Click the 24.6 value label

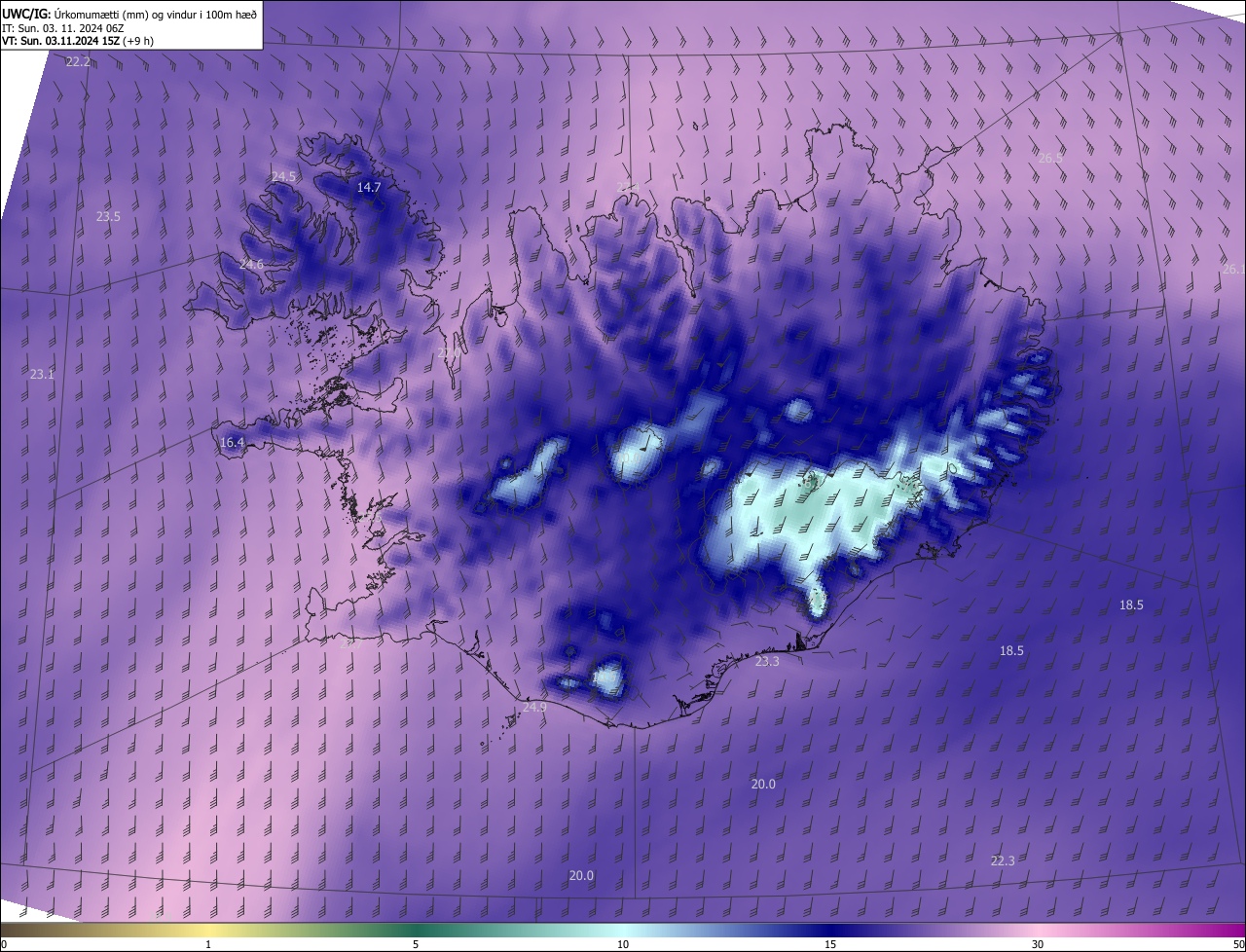pyautogui.click(x=251, y=265)
